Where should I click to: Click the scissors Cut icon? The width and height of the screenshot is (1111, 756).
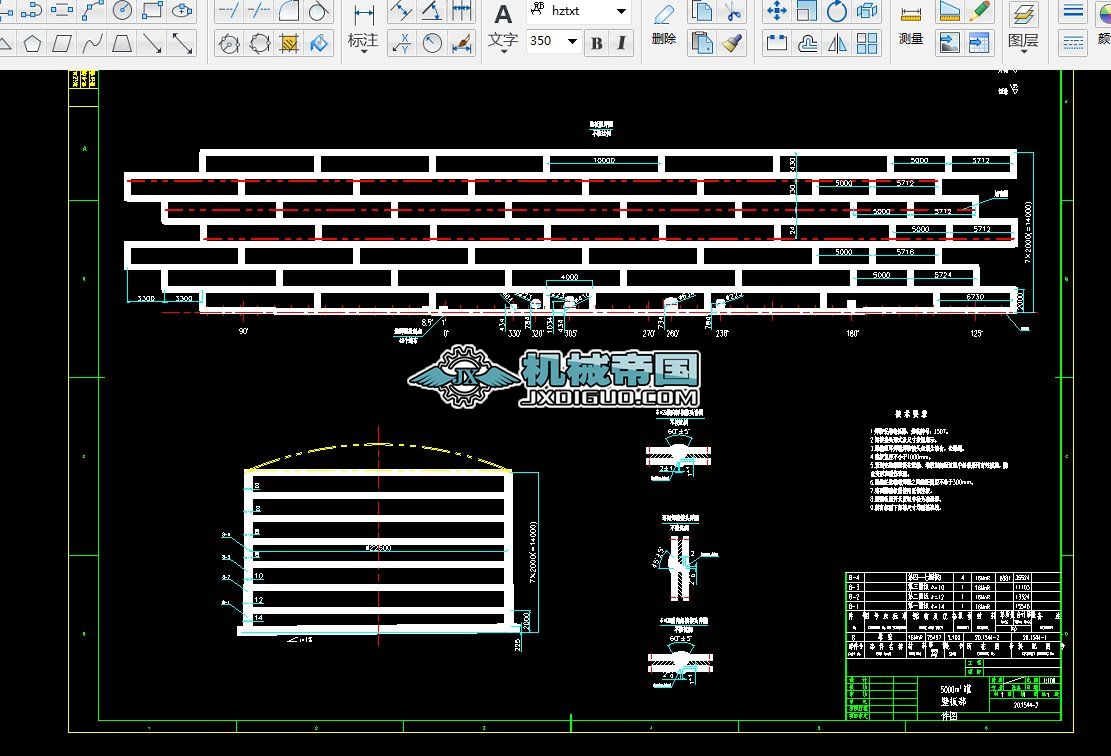pos(733,12)
